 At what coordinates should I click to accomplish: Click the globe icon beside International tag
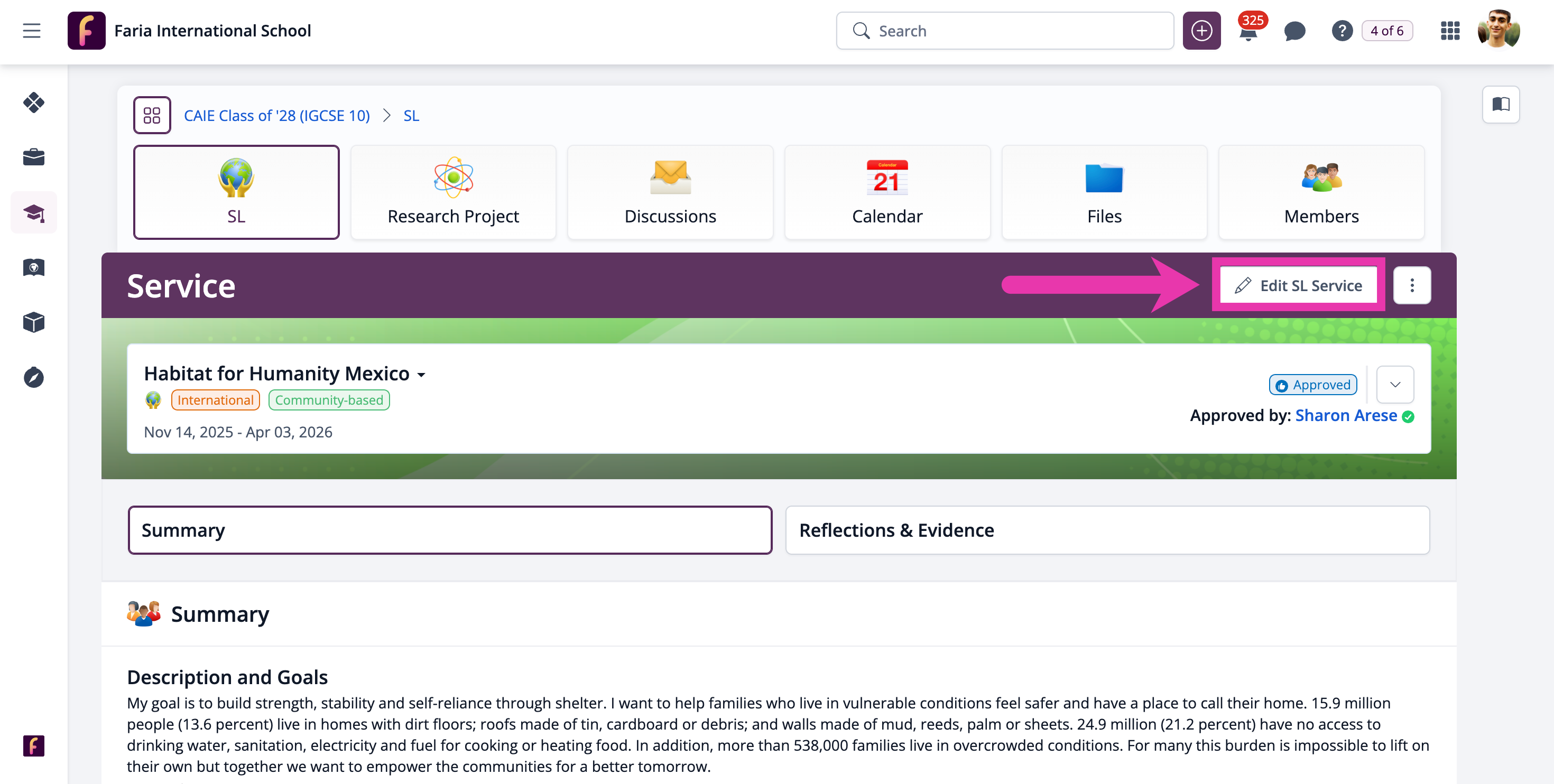coord(153,400)
